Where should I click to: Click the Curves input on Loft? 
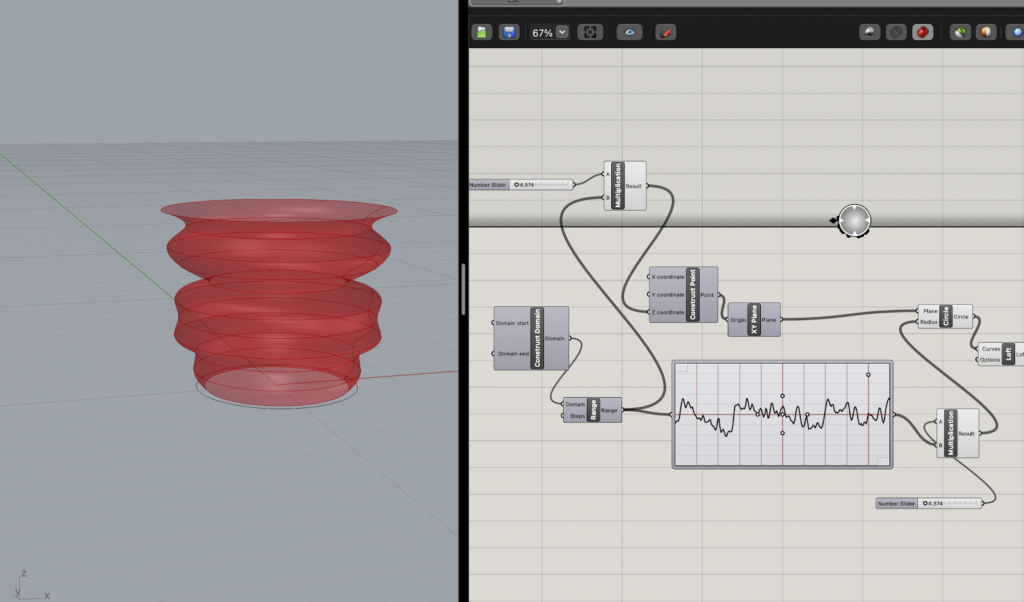(991, 349)
